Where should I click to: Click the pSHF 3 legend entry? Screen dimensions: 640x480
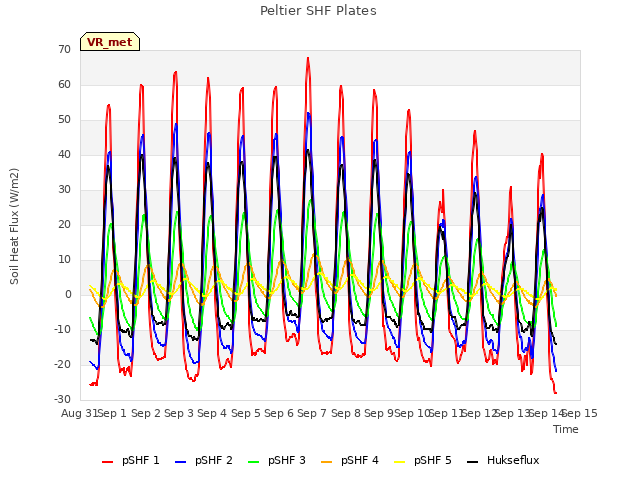277,460
